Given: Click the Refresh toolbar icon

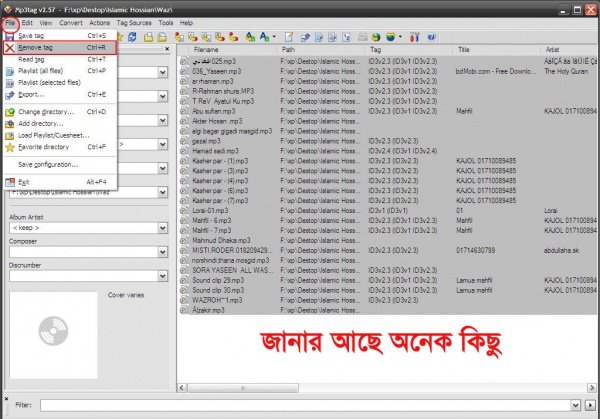Looking at the screenshot, I should point(132,37).
